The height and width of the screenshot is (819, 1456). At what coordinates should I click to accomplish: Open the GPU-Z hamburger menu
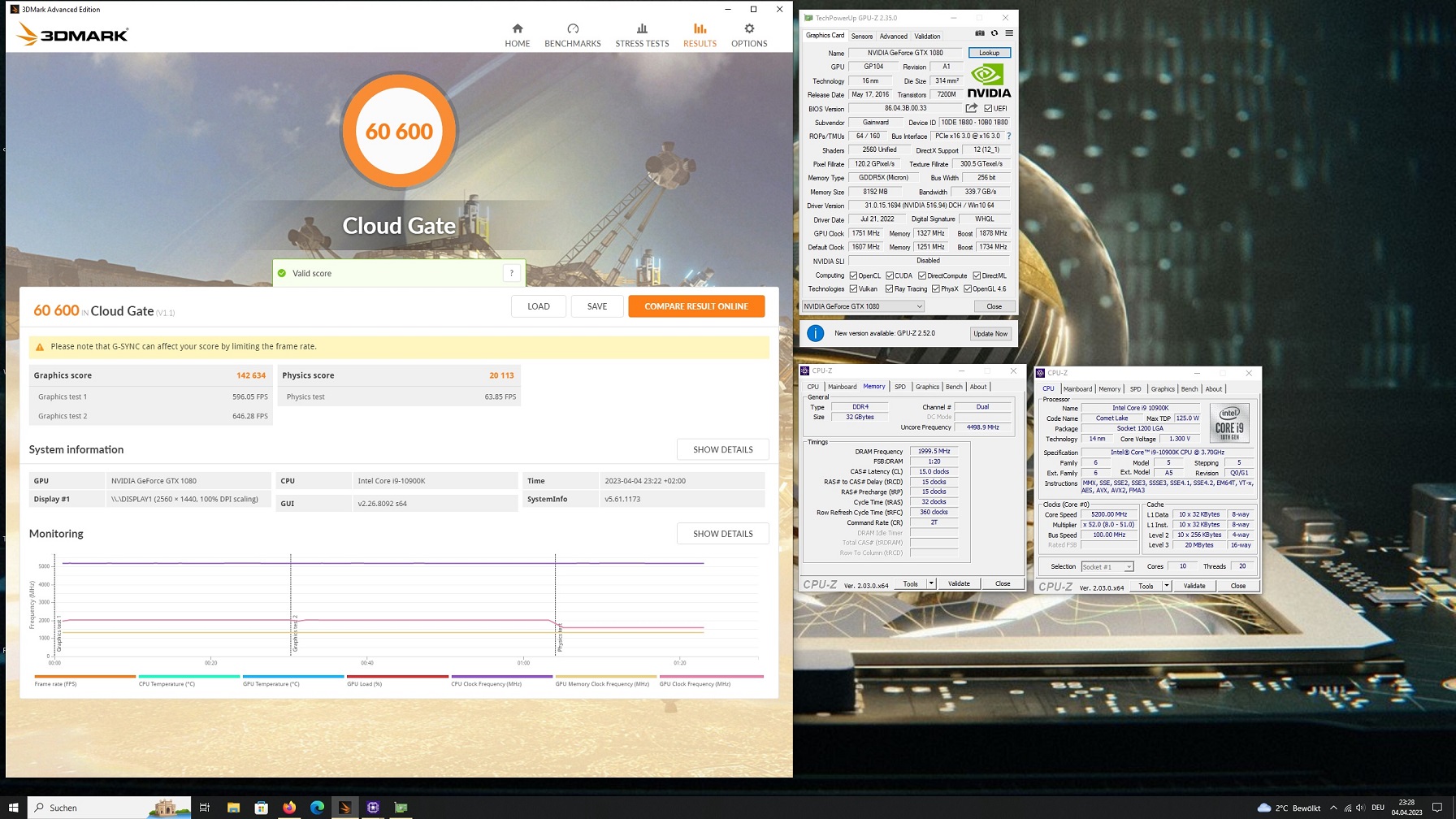coord(1009,33)
